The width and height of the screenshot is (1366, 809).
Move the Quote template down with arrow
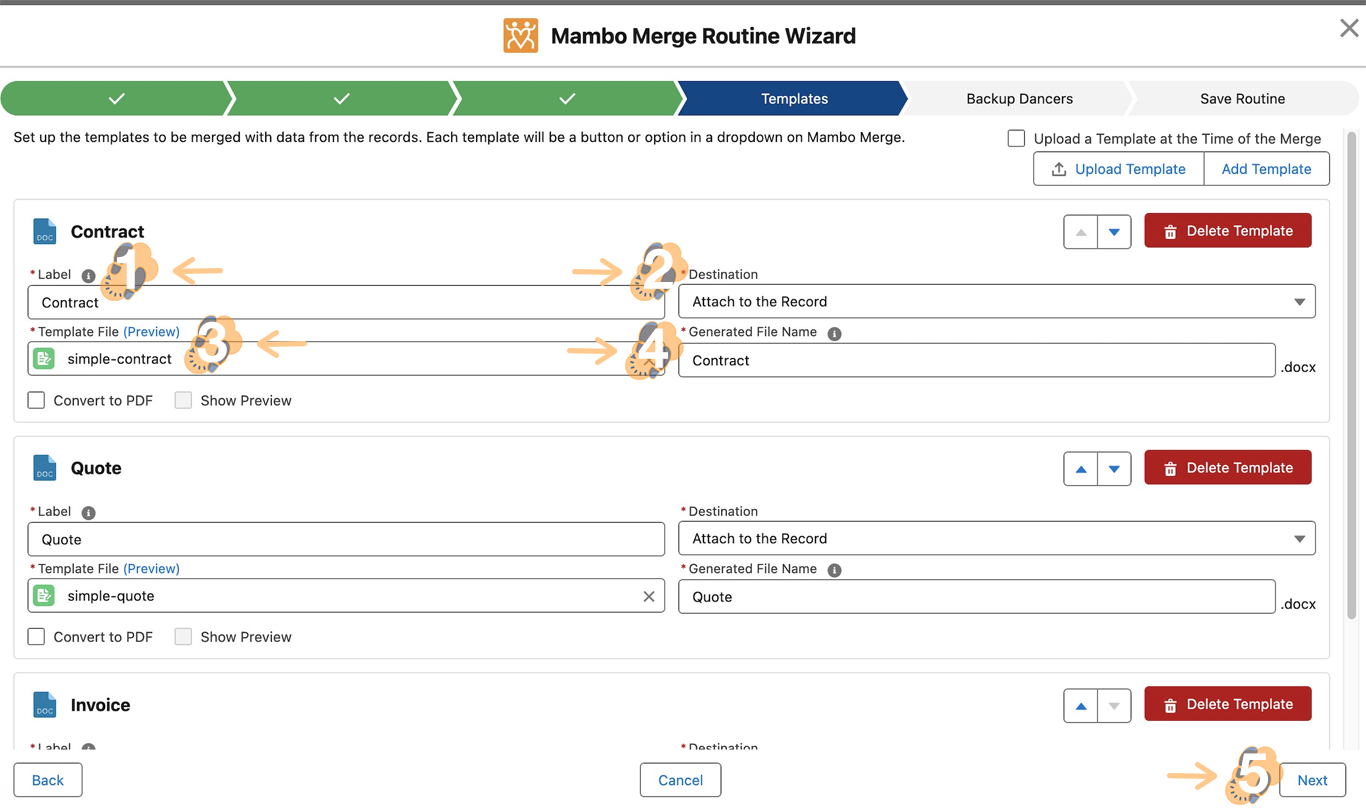(1114, 469)
